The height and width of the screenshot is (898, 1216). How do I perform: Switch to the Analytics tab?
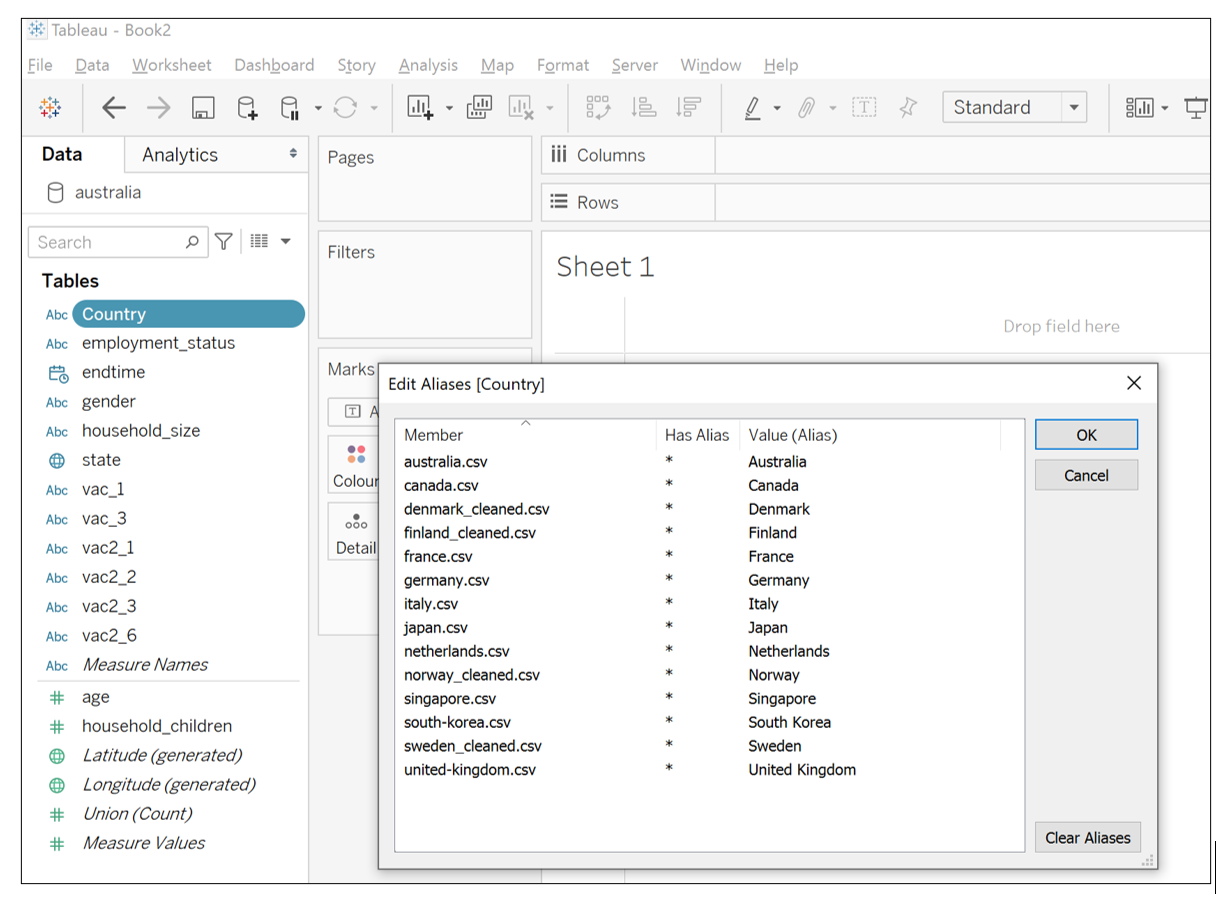180,155
